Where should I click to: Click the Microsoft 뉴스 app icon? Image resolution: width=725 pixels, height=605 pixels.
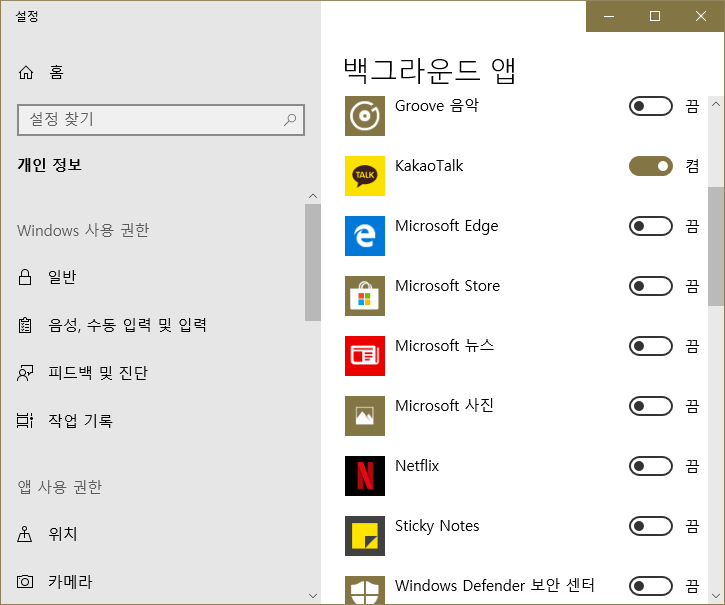point(365,356)
